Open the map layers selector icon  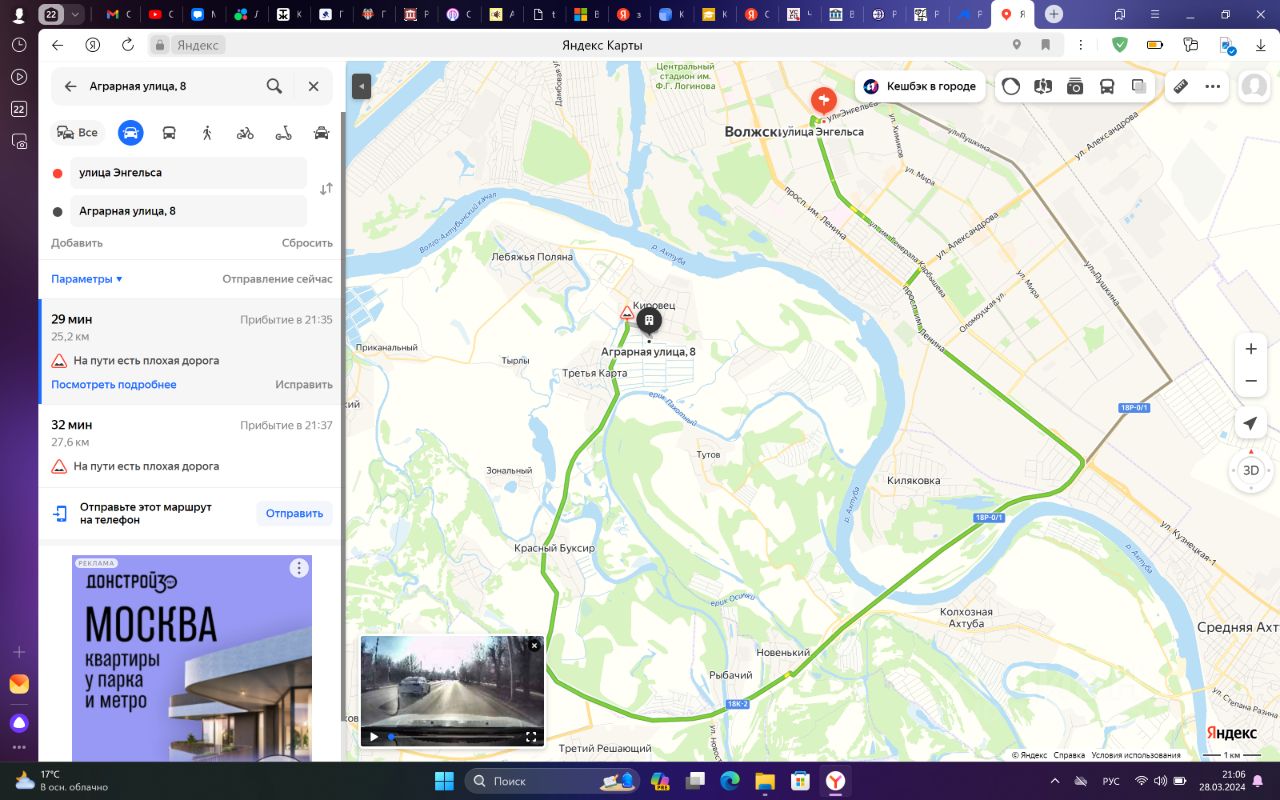point(1139,86)
